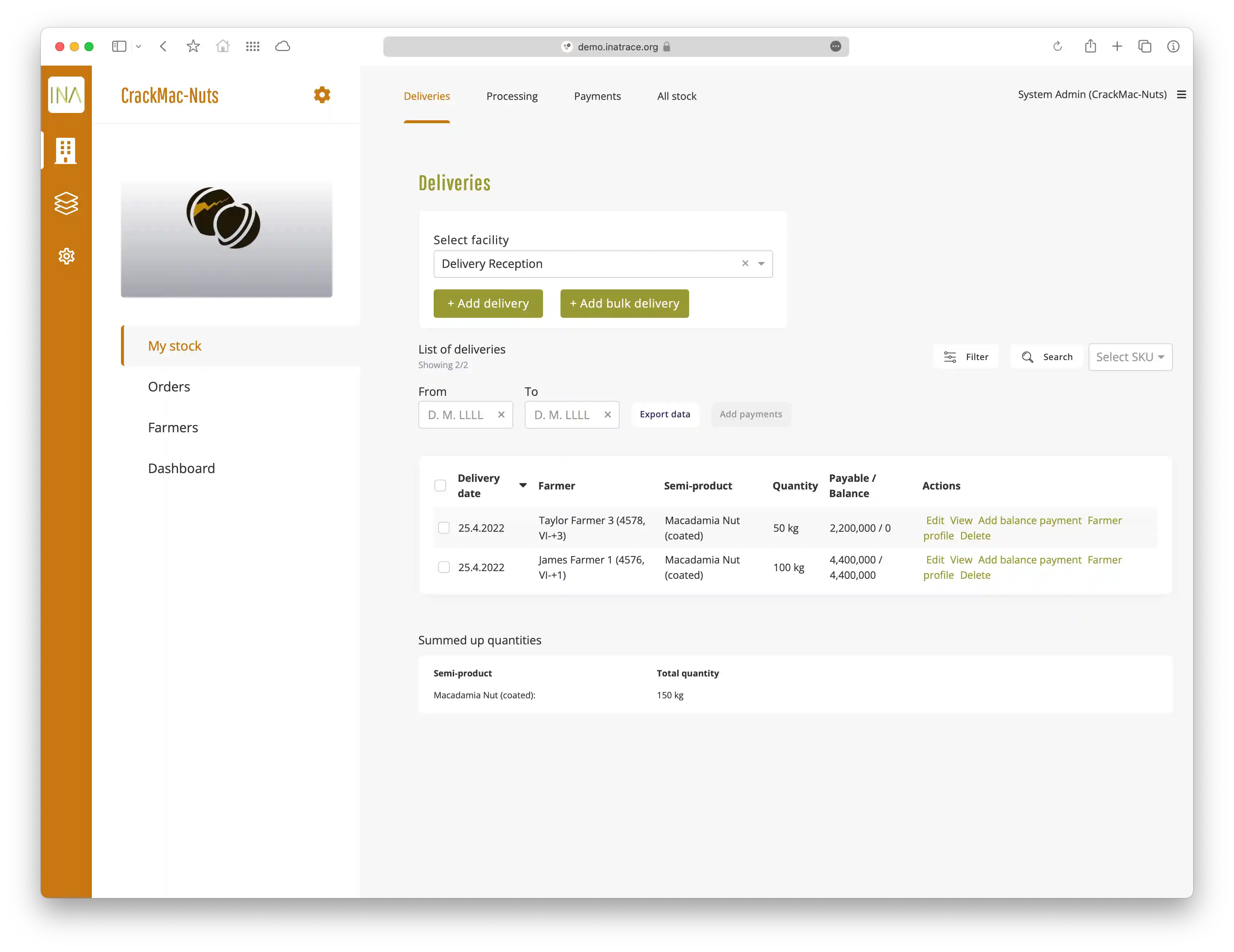1234x952 pixels.
Task: Click the Add bulk delivery button
Action: pyautogui.click(x=624, y=303)
